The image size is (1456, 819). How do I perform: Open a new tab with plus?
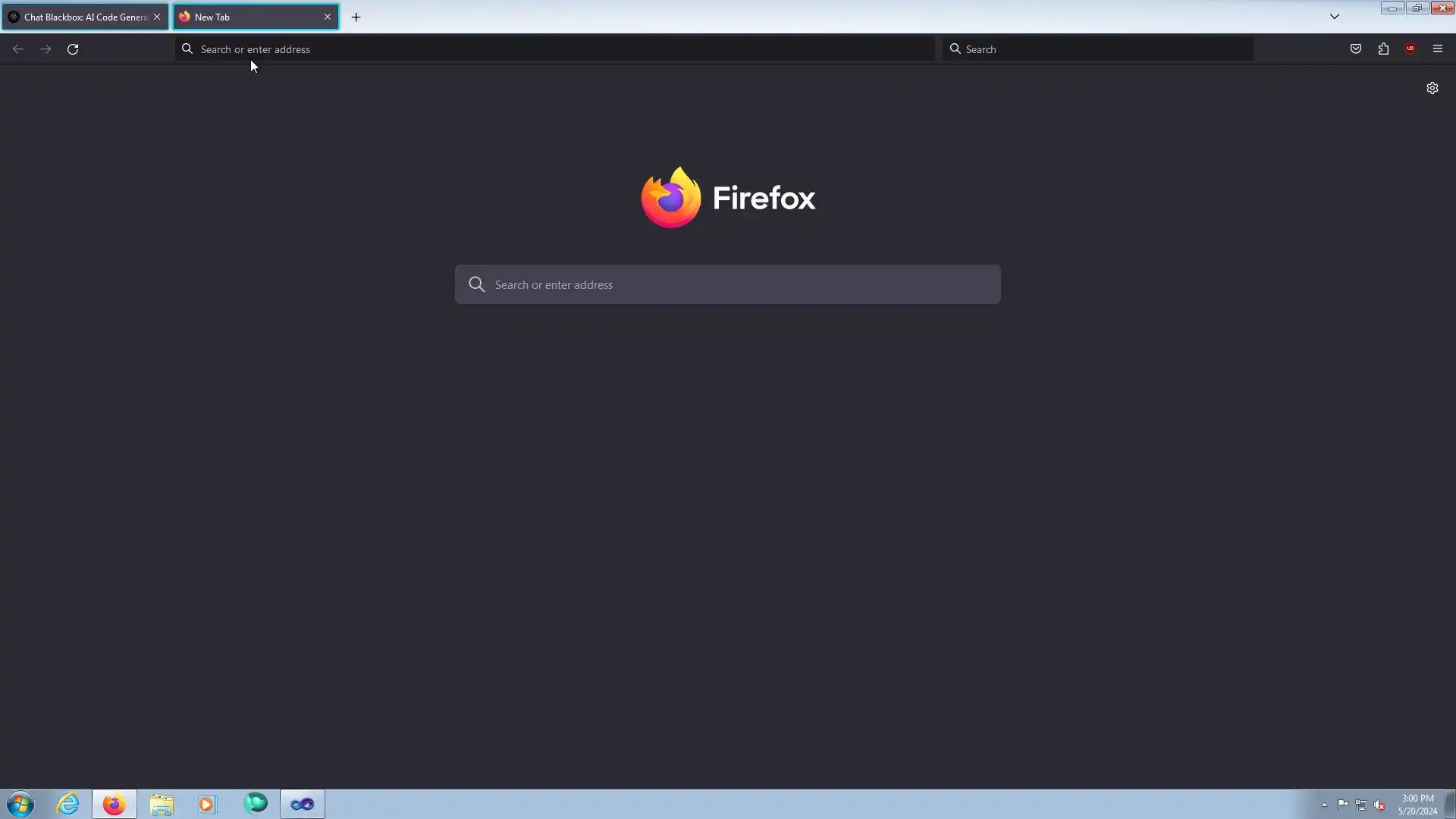356,17
